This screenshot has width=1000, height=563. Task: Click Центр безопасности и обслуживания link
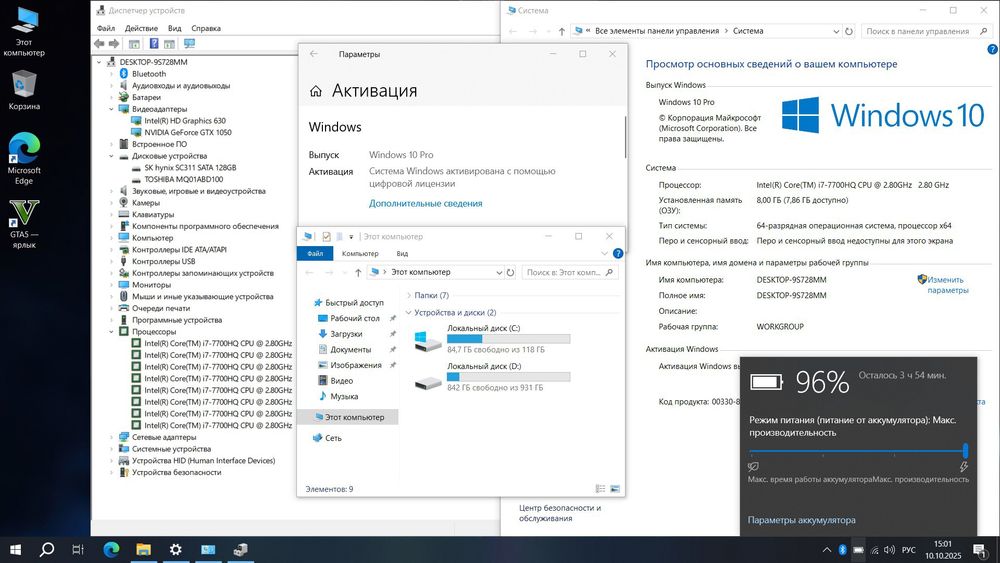559,513
